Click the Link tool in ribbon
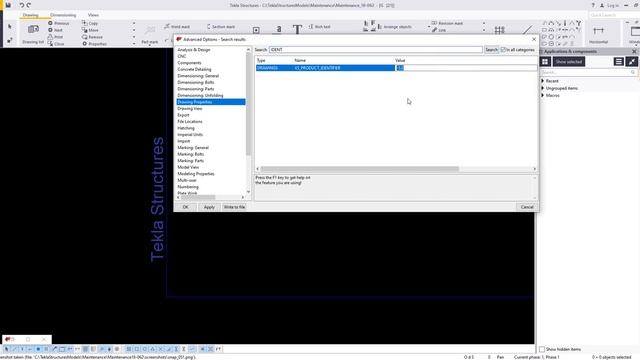This screenshot has height=360, width=640. click(439, 30)
